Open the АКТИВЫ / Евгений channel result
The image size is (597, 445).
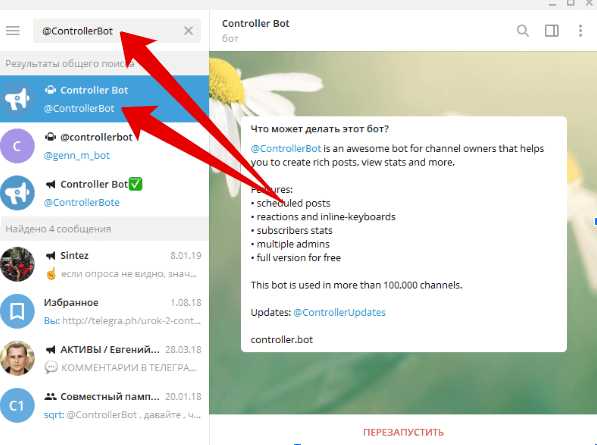104,358
